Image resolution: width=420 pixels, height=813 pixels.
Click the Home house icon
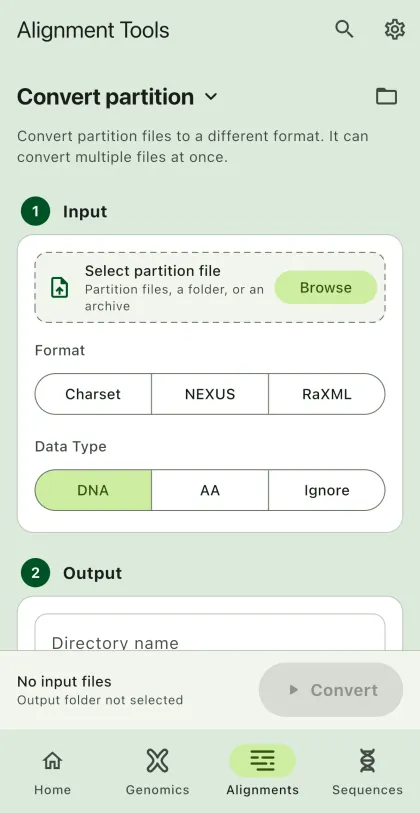point(52,761)
